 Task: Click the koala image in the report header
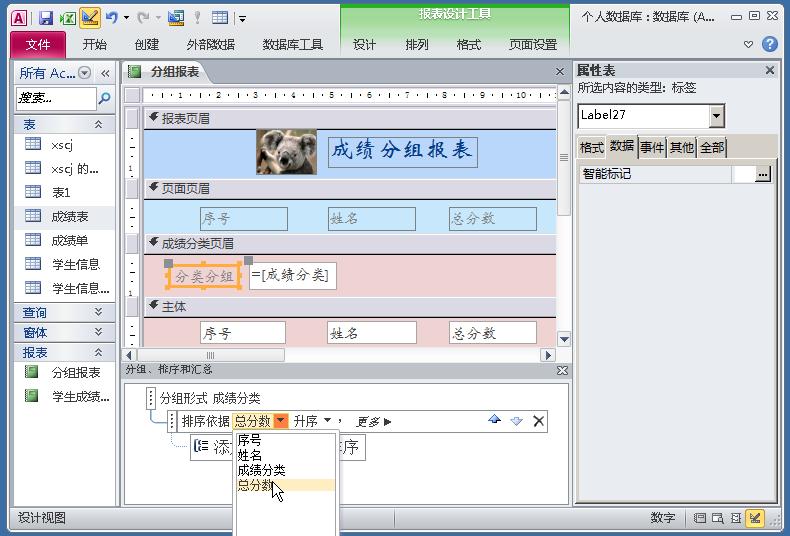coord(286,151)
